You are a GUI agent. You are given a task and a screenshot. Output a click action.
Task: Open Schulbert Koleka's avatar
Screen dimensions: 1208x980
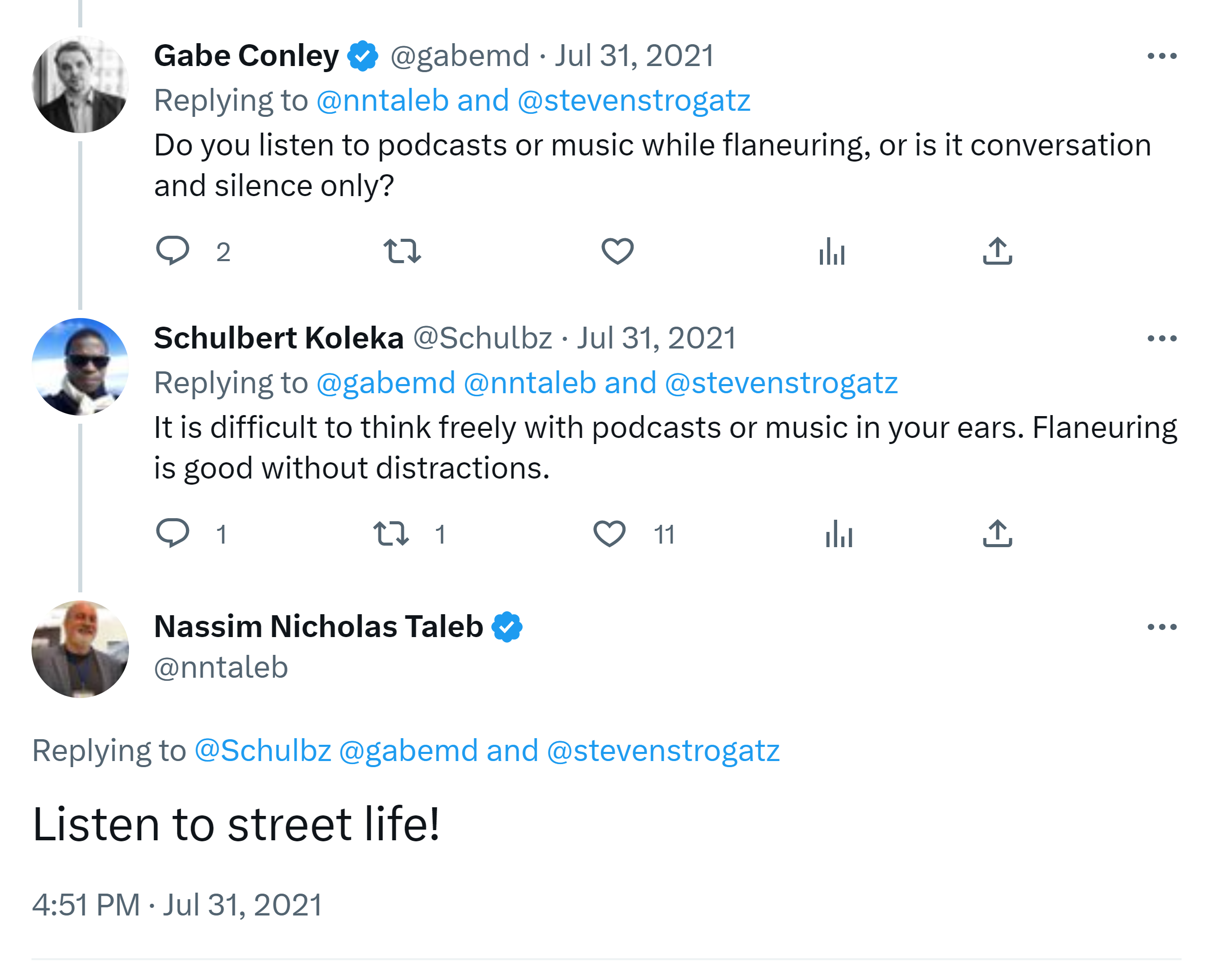coord(80,367)
